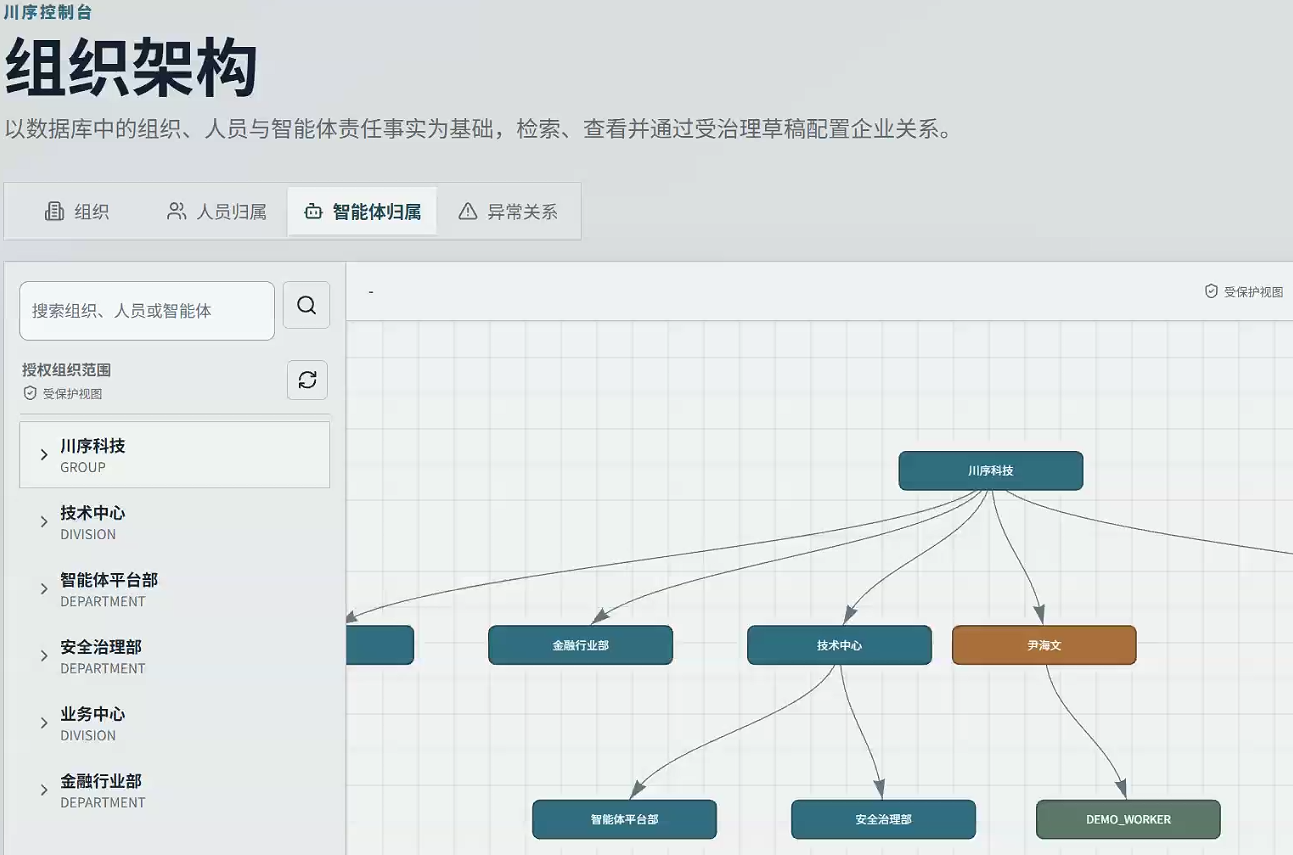Click the people icon on 人员归属 tab
1293x855 pixels.
(x=177, y=211)
